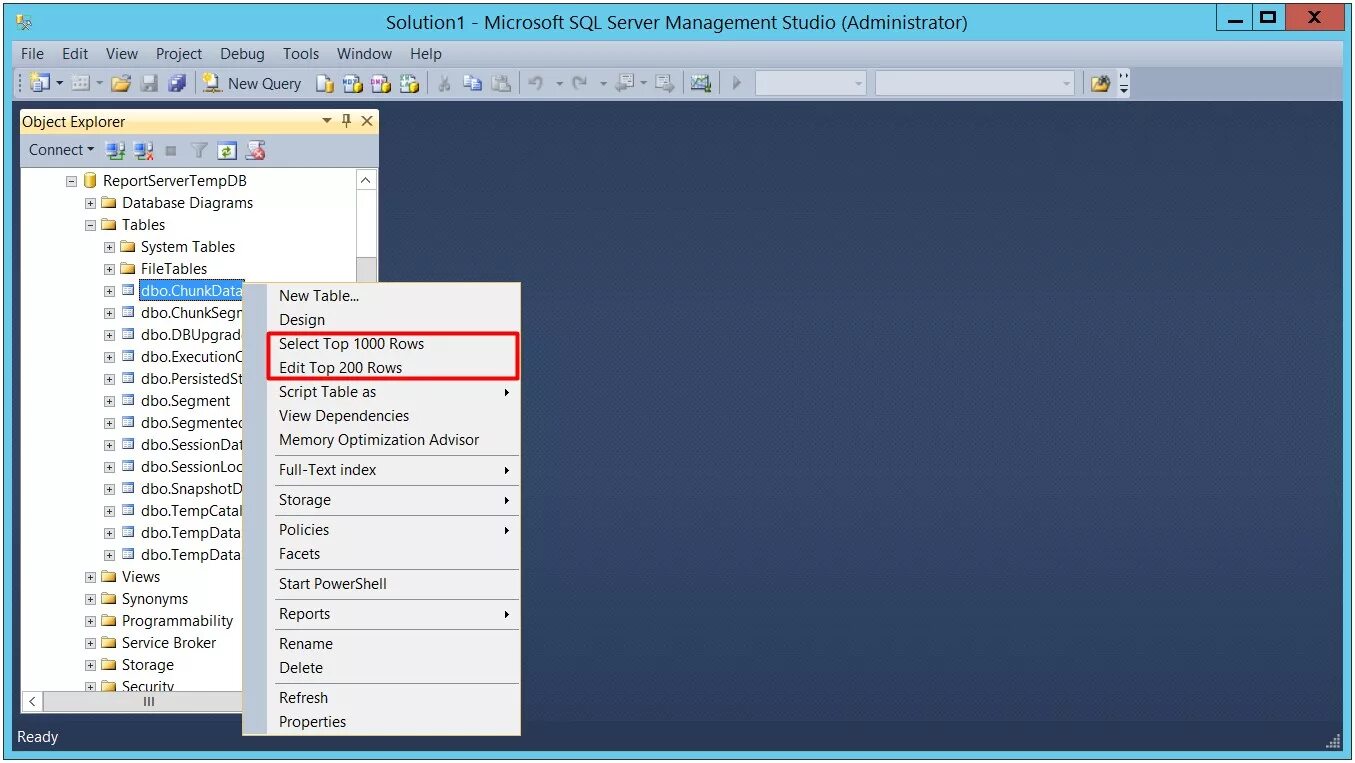This screenshot has width=1355, height=763.
Task: Click Refresh icon in Object Explorer toolbar
Action: click(x=227, y=150)
